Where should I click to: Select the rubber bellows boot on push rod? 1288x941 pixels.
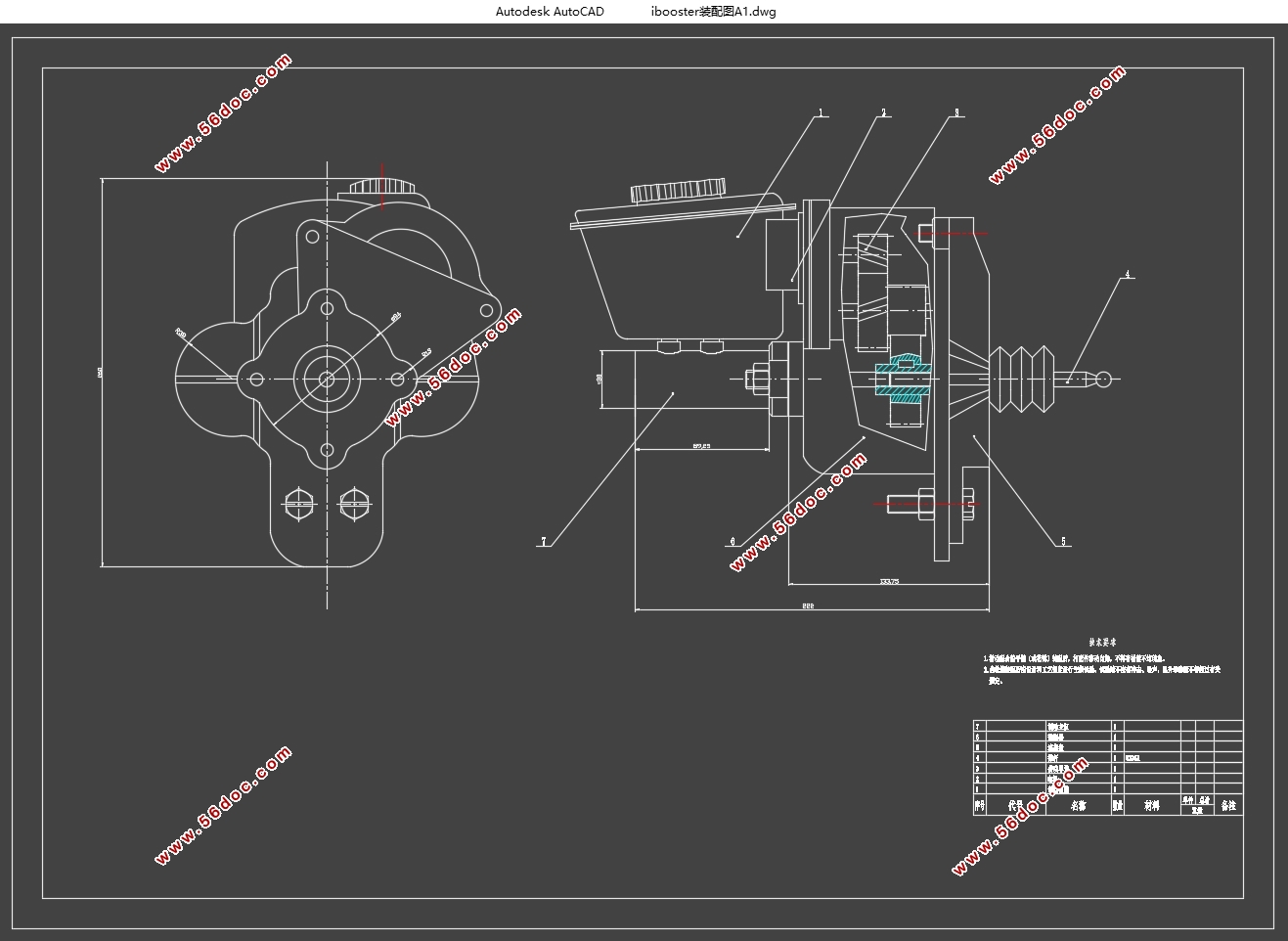(1023, 379)
